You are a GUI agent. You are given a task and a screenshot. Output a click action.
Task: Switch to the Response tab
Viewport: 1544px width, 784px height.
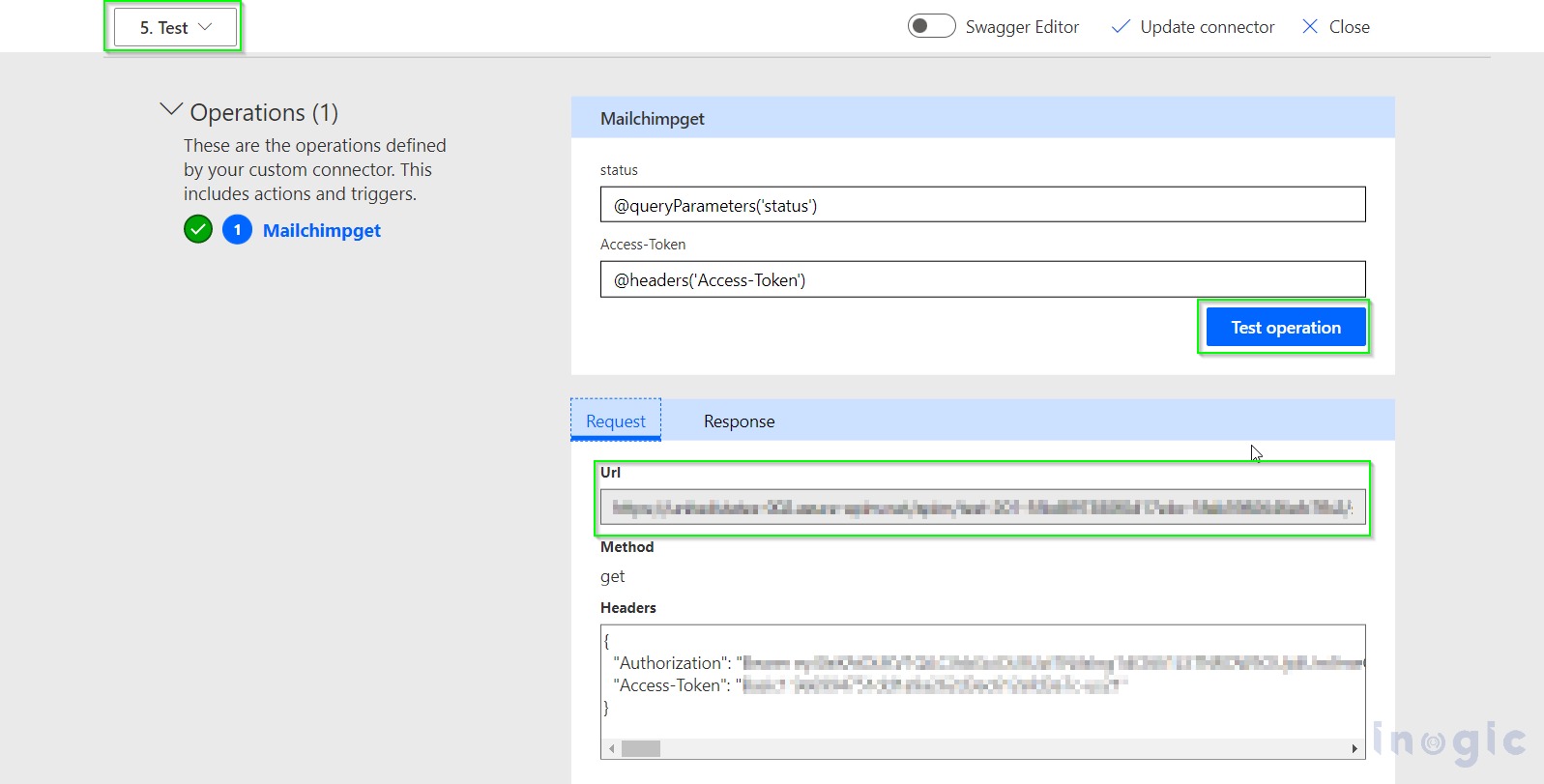(739, 421)
